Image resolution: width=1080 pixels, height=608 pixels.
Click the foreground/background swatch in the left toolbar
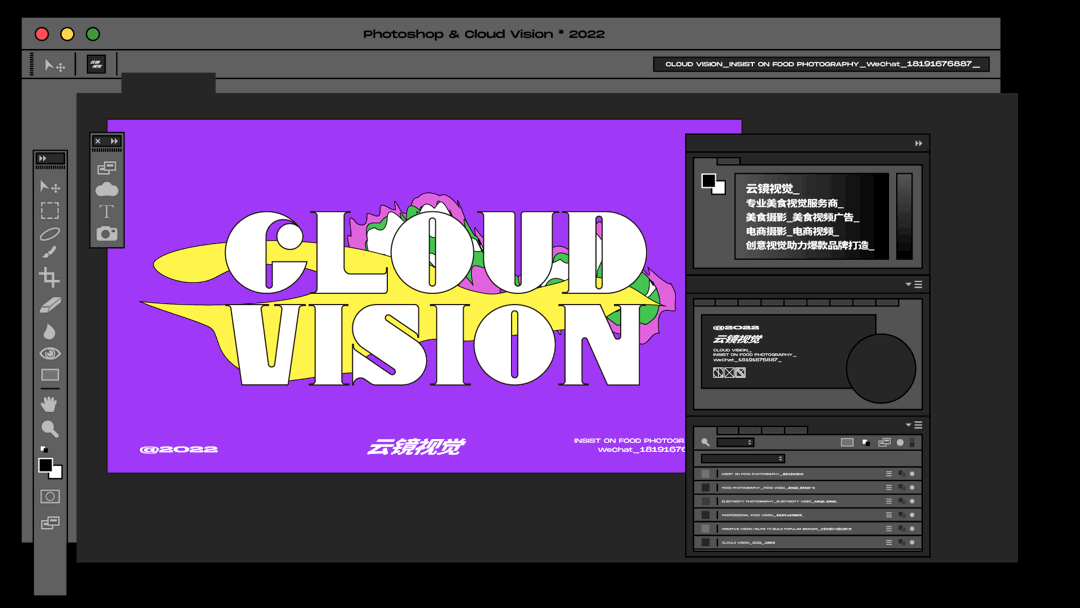pos(50,468)
